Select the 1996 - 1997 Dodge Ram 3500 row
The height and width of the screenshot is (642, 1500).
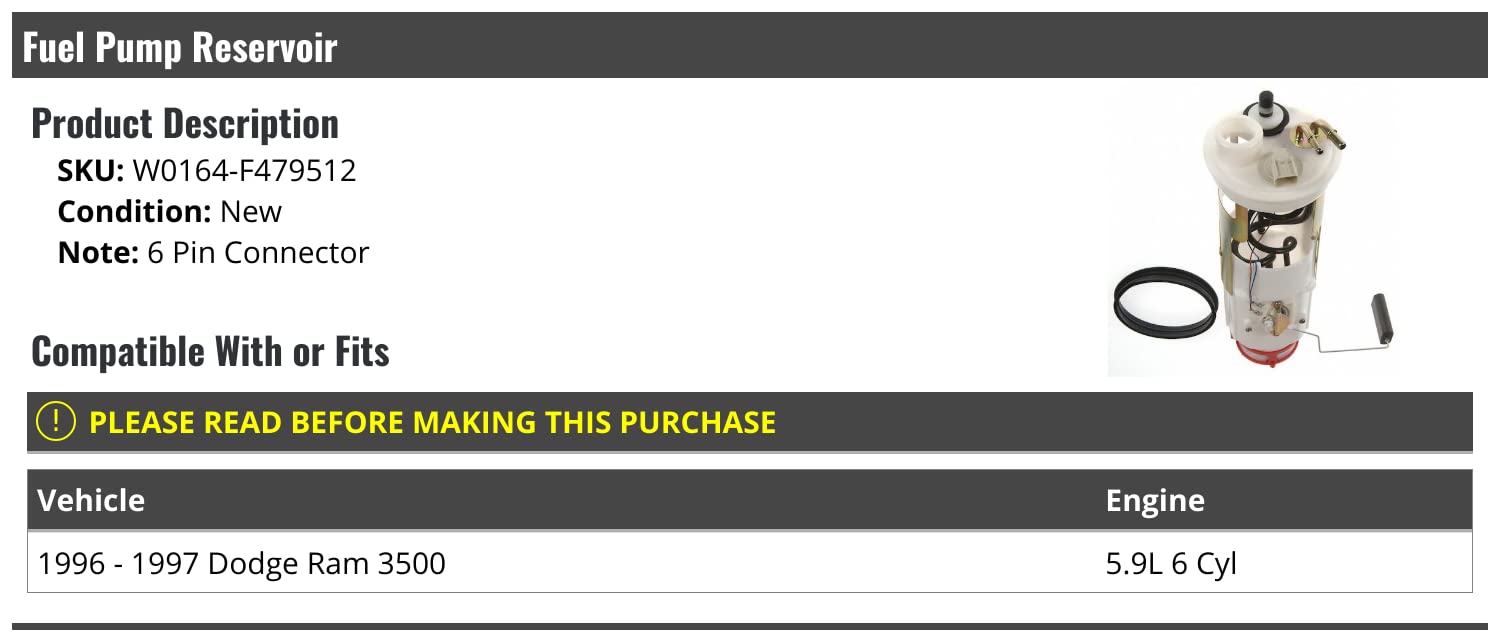[x=242, y=564]
